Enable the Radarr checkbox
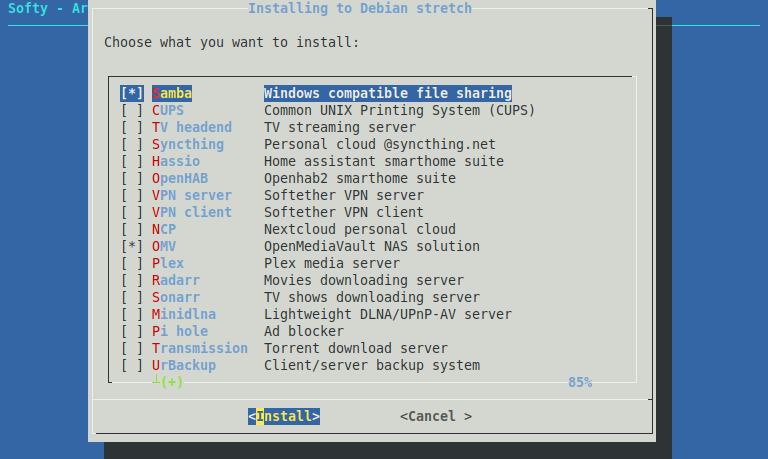 (x=132, y=280)
